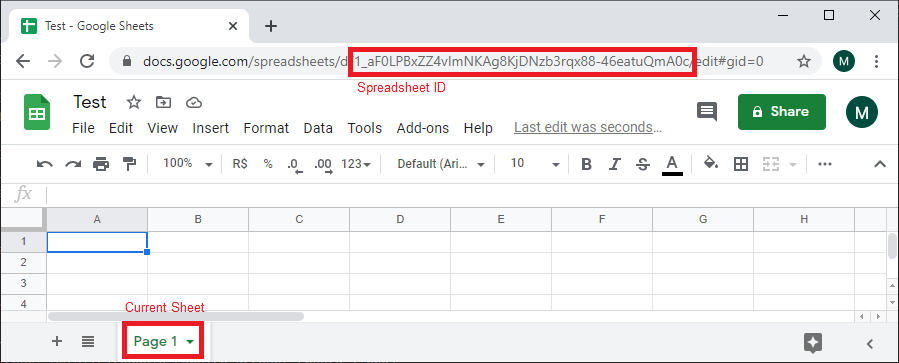
Task: Open the Data menu
Action: 318,128
